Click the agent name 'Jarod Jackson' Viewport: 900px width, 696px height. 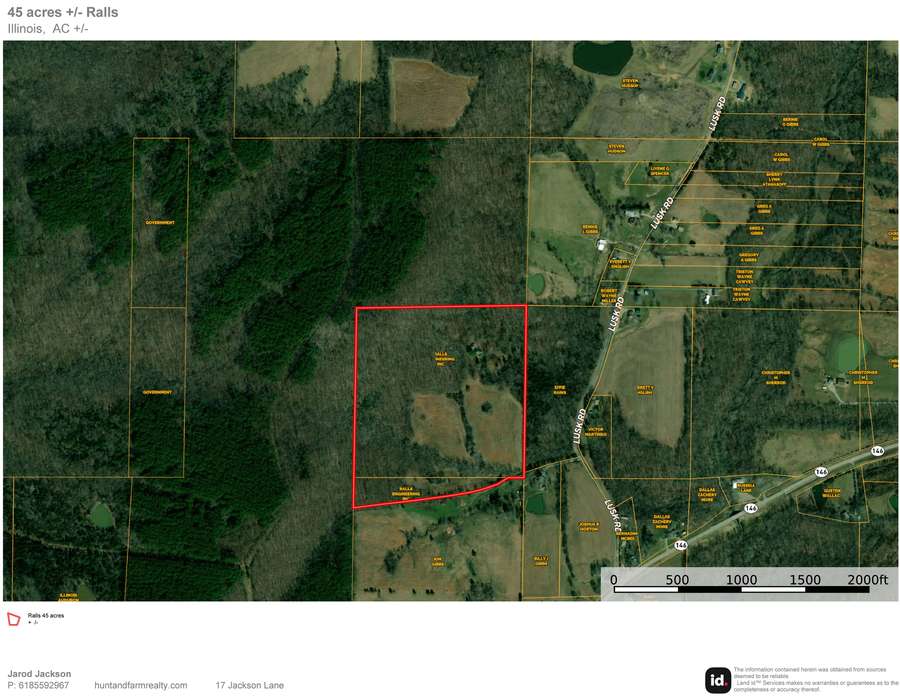pyautogui.click(x=39, y=674)
